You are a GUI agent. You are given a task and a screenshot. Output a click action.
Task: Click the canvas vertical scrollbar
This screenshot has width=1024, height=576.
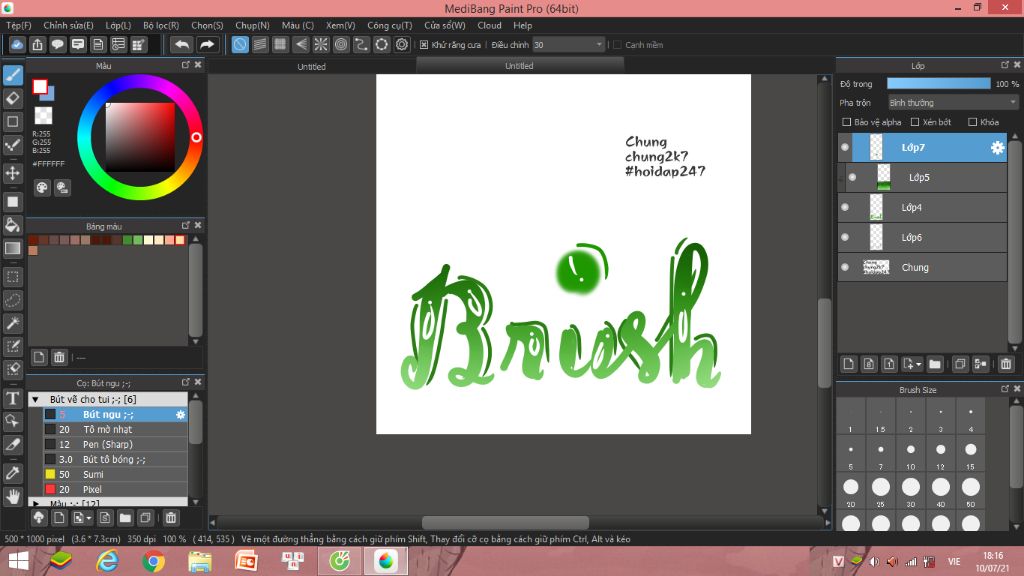(x=824, y=343)
